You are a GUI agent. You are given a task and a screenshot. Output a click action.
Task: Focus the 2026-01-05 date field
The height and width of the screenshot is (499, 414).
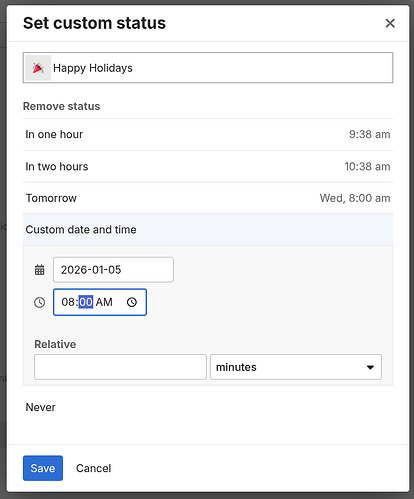(x=113, y=270)
